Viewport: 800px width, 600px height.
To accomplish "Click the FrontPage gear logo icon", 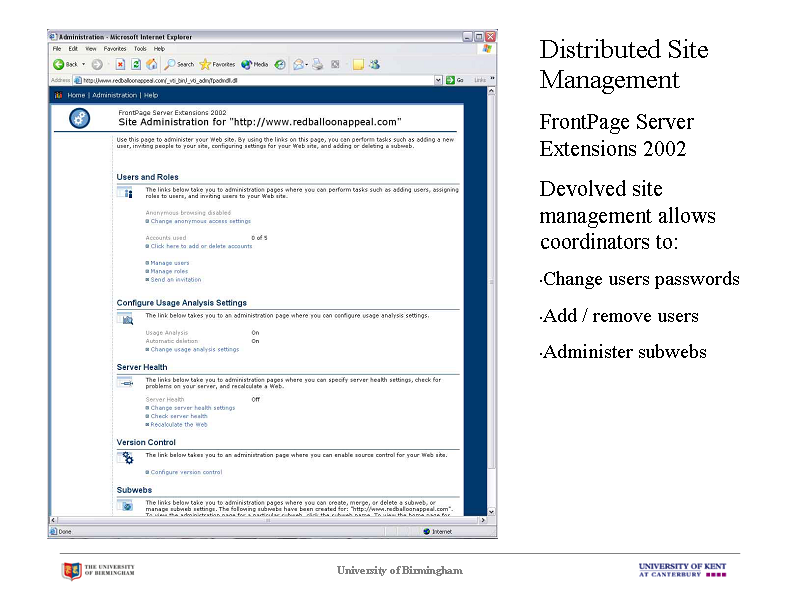I will coord(80,118).
